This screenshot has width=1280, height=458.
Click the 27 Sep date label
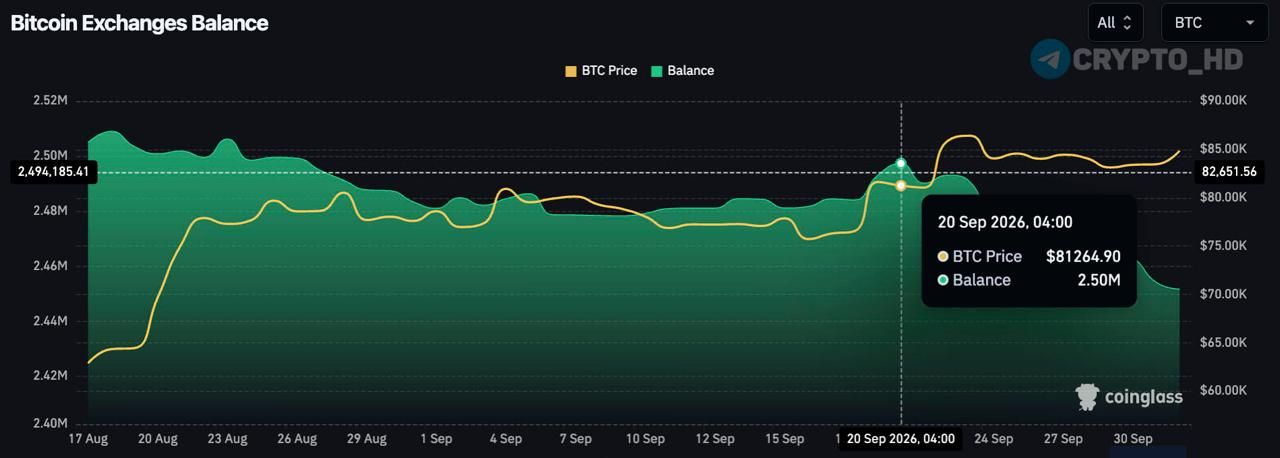coord(1063,439)
